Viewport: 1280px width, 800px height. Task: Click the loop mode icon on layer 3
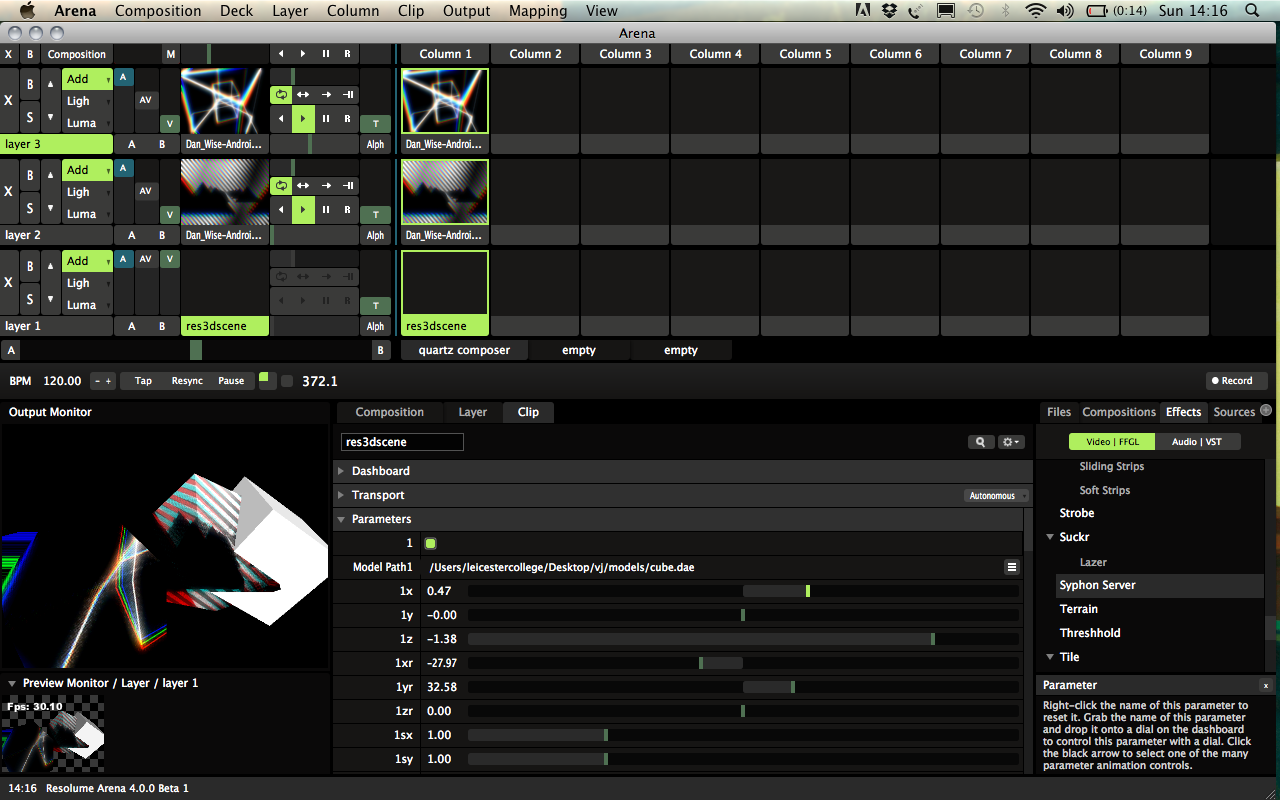(x=281, y=95)
